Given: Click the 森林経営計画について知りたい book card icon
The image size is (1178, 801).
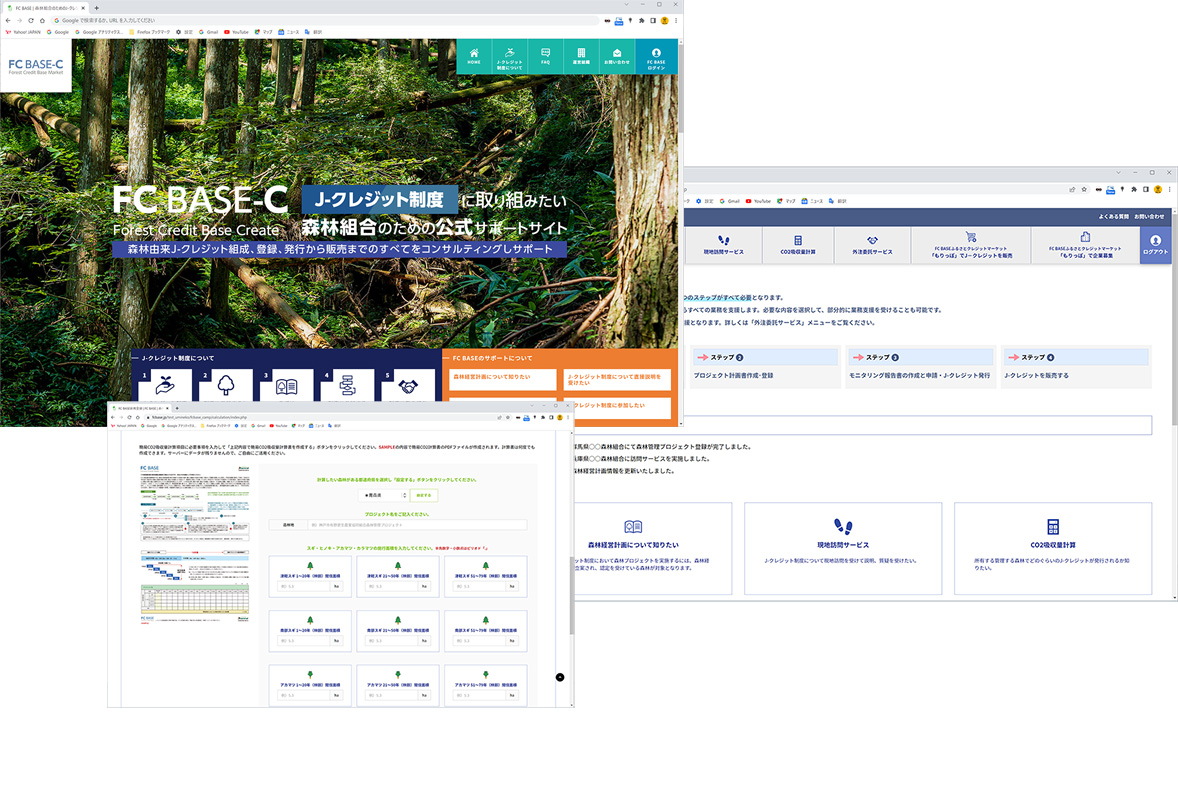Looking at the screenshot, I should point(633,526).
